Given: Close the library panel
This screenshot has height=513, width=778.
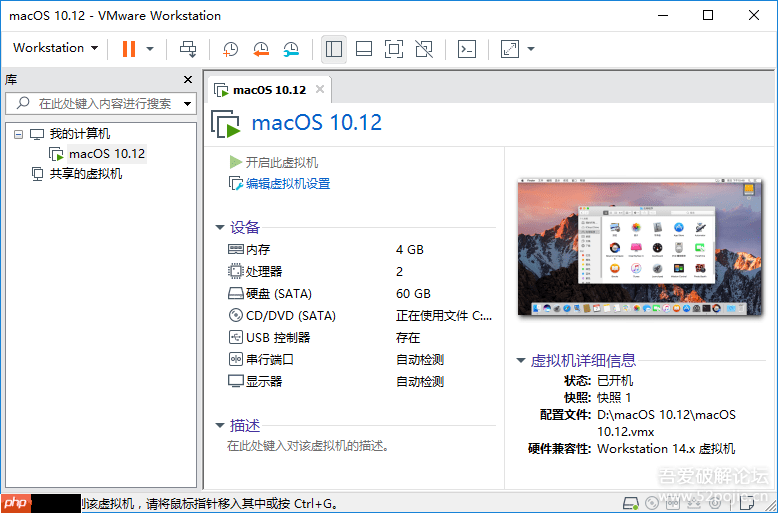Looking at the screenshot, I should pos(188,79).
